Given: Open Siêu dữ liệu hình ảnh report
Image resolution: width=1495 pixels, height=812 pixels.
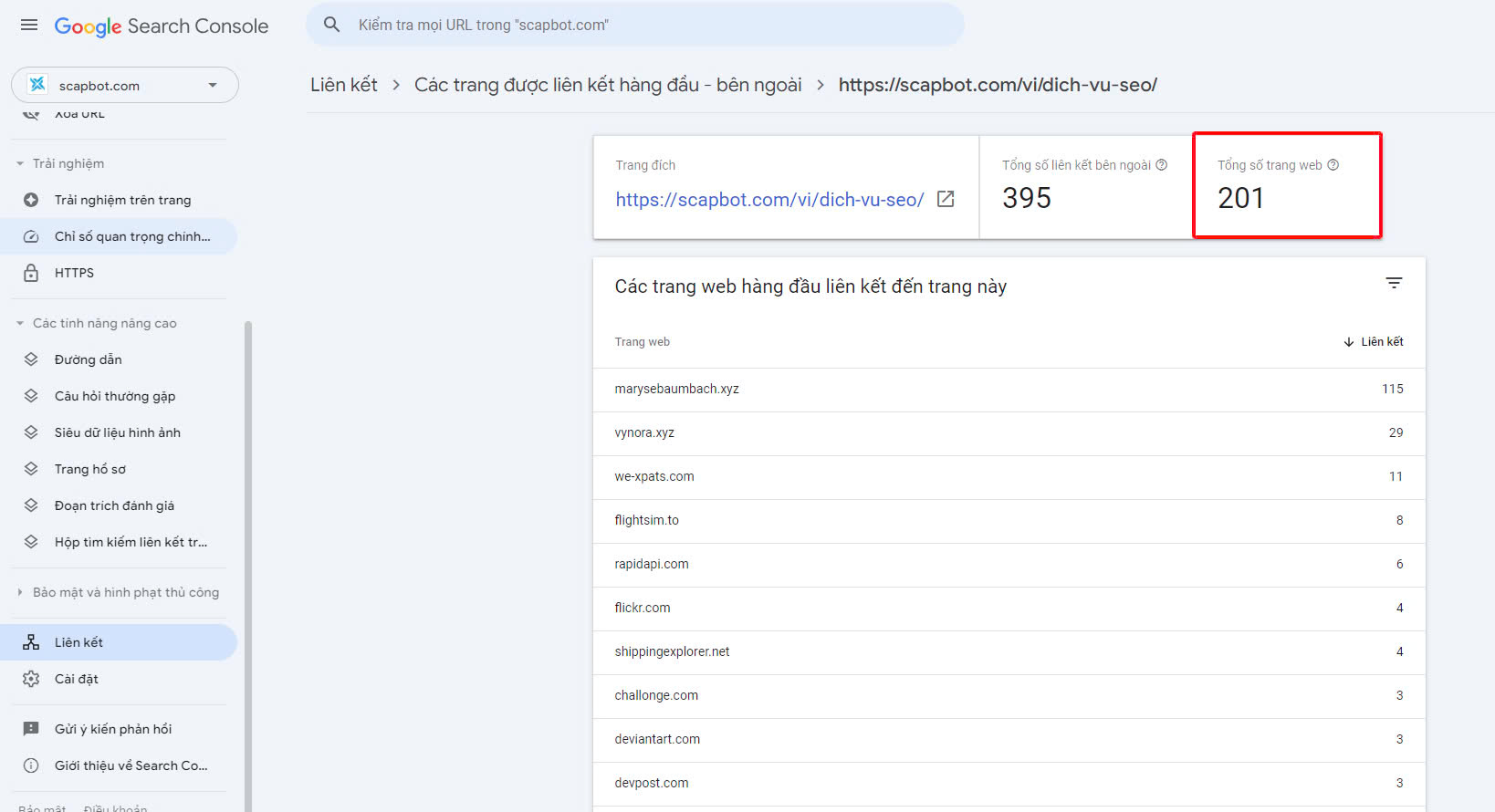Looking at the screenshot, I should pyautogui.click(x=119, y=432).
